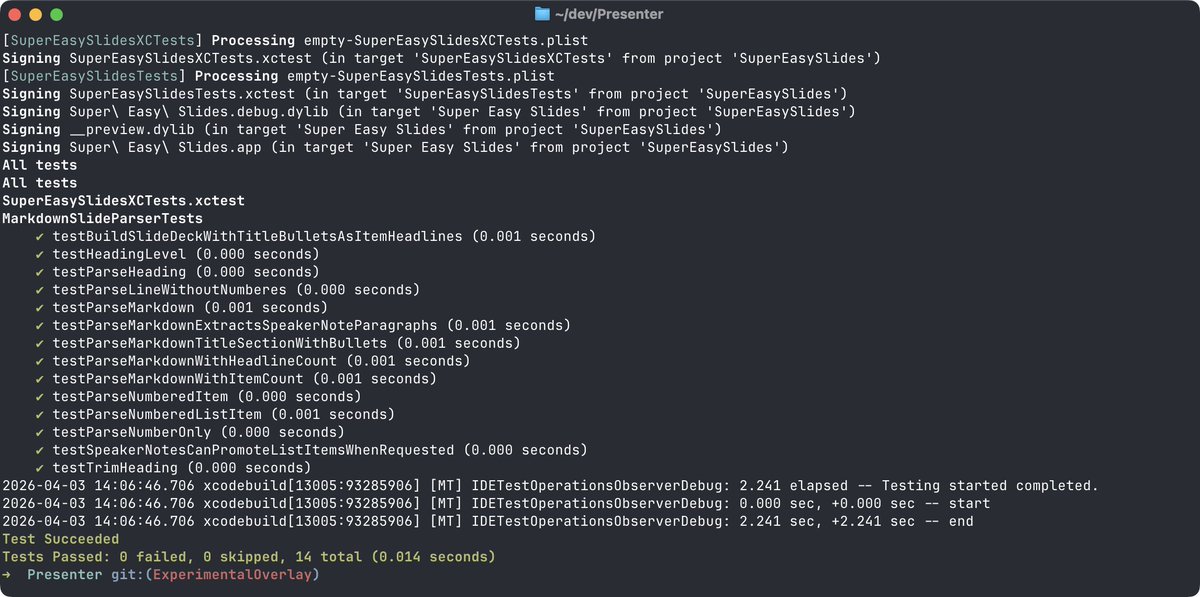The image size is (1200, 597).
Task: Click the "Test Succeeded" status line
Action: pos(60,538)
